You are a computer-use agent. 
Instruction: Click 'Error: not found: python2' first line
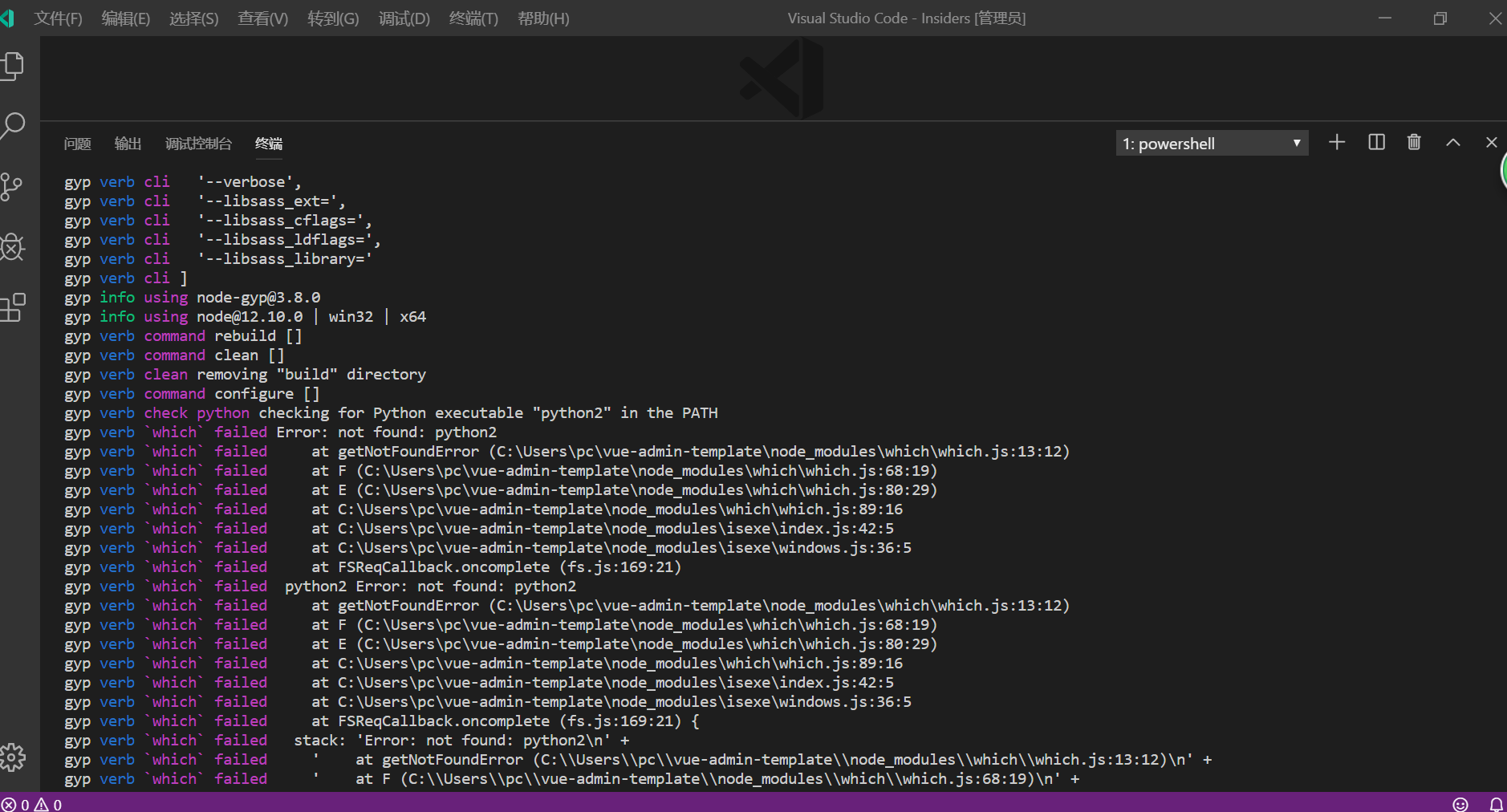click(x=387, y=432)
